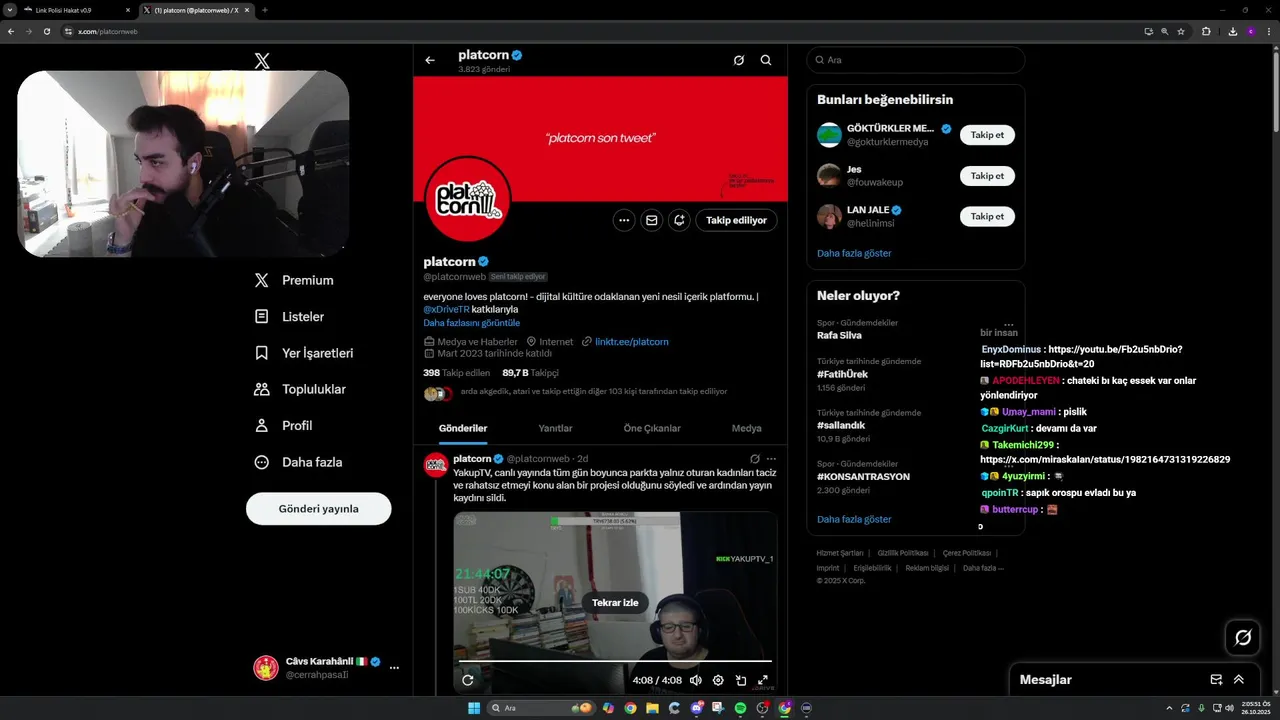This screenshot has width=1280, height=720.
Task: Bookmark the page with the star icon
Action: (1181, 31)
